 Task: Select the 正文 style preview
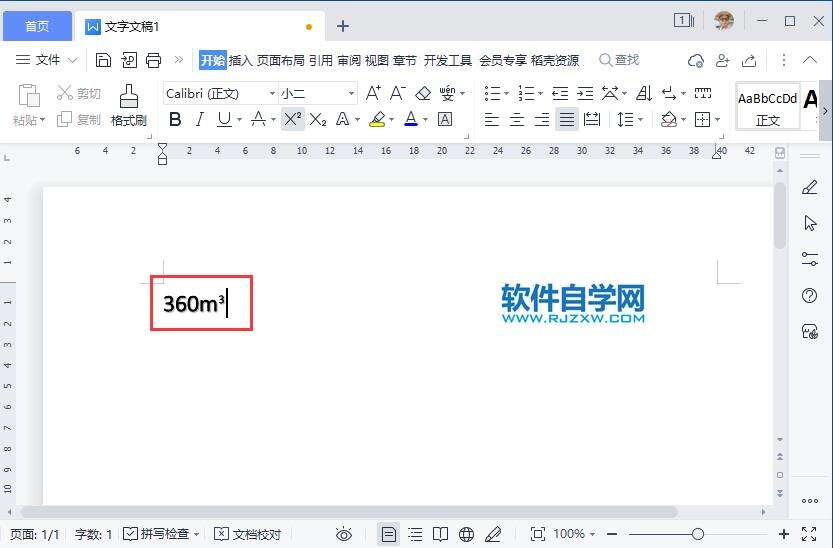[x=768, y=107]
